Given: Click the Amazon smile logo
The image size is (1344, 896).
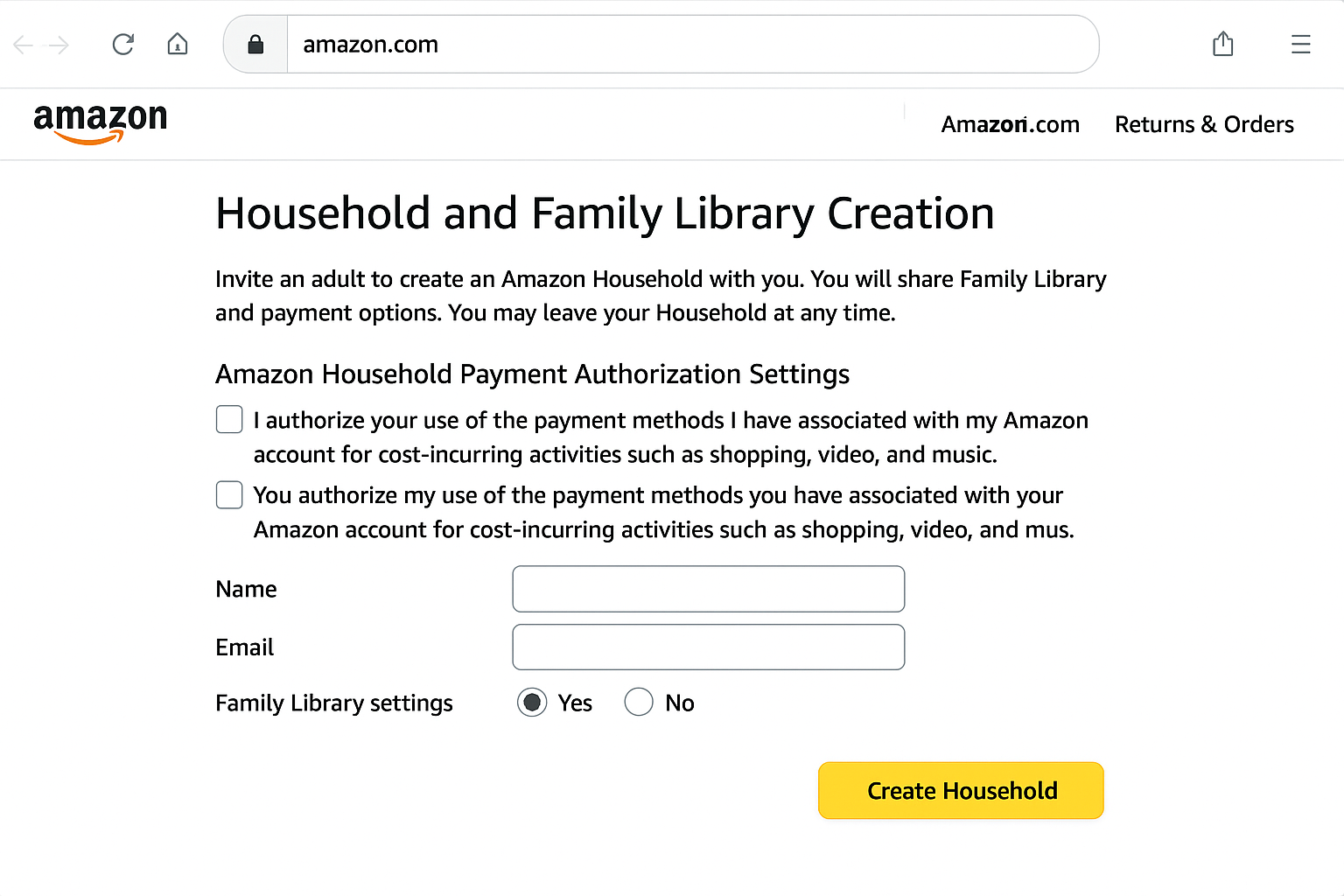Looking at the screenshot, I should point(100,123).
